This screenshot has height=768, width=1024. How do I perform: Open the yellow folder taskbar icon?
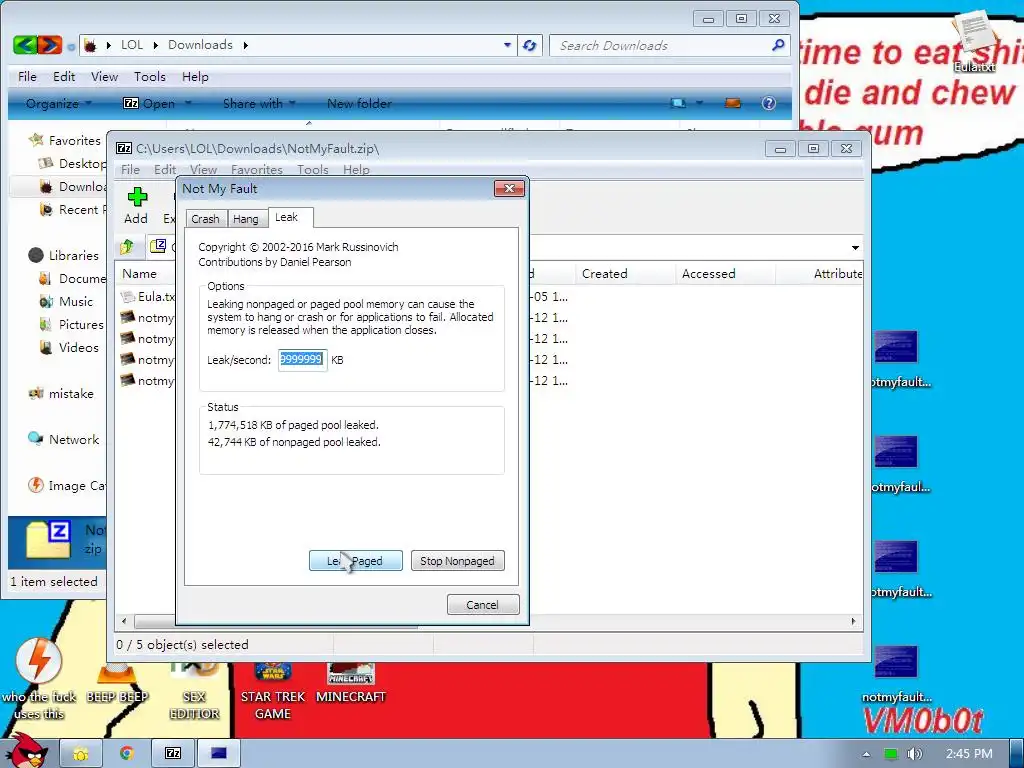pyautogui.click(x=81, y=754)
